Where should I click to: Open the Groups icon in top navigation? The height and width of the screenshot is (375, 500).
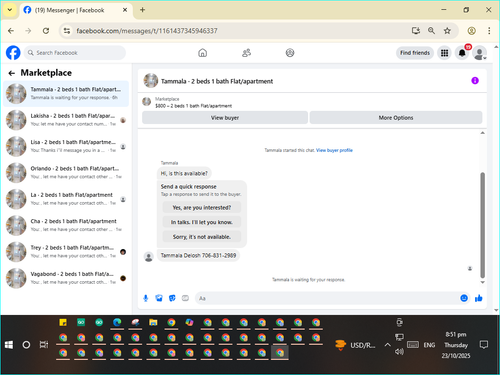point(290,53)
